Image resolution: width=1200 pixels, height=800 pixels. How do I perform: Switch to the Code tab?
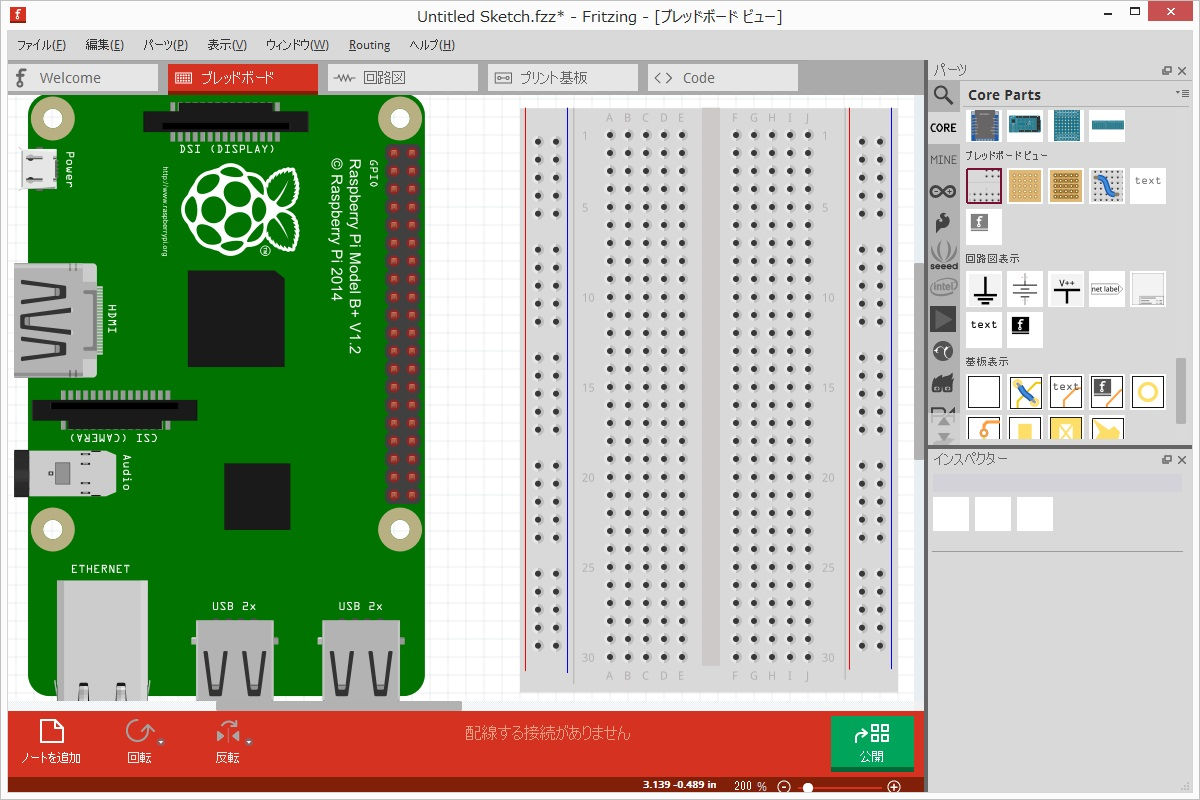pyautogui.click(x=723, y=78)
